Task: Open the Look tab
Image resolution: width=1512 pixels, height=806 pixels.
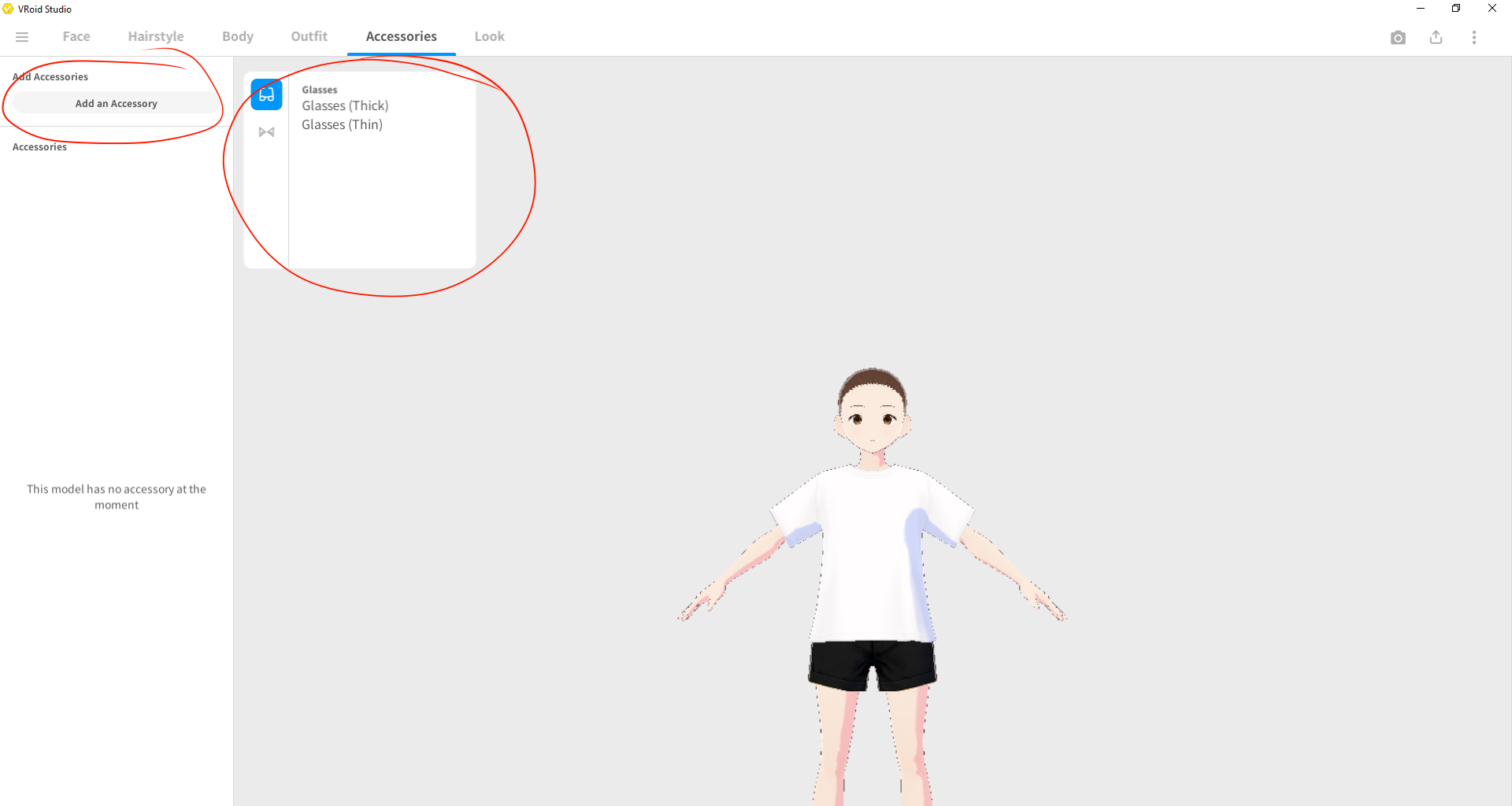Action: [490, 36]
